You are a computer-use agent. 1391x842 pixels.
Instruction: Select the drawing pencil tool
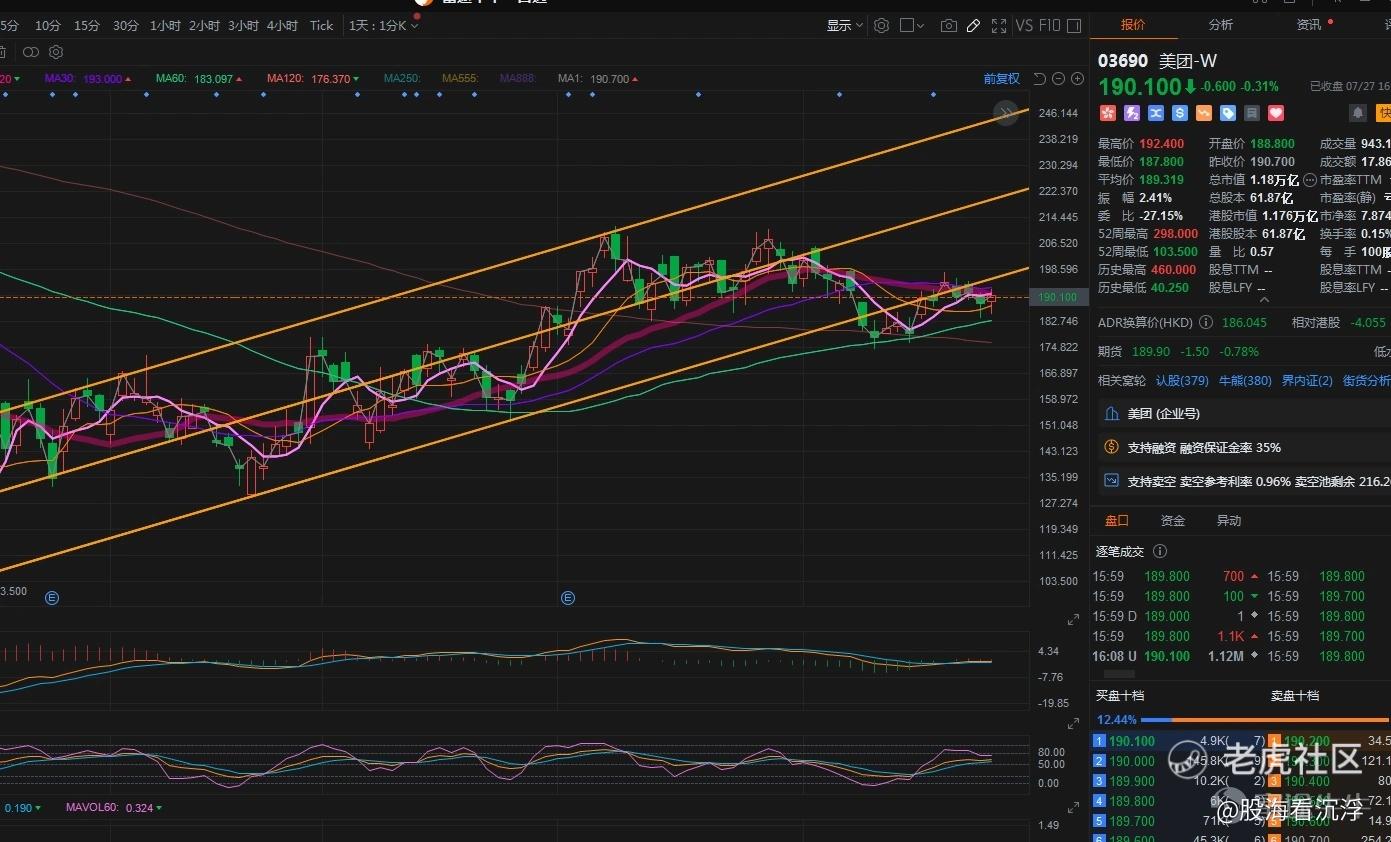click(x=973, y=26)
